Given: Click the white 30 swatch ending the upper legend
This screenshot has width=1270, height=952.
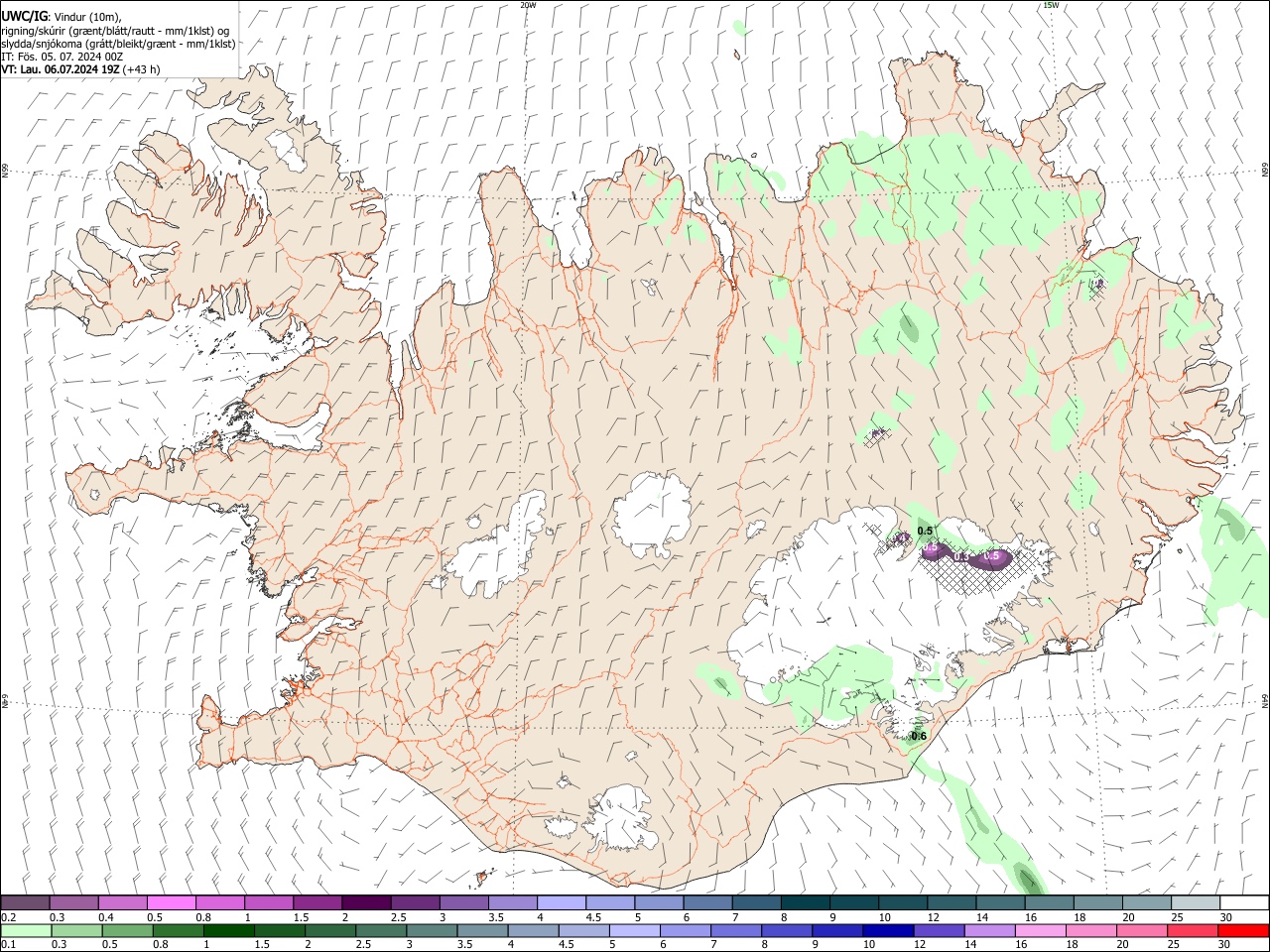Looking at the screenshot, I should 1244,902.
